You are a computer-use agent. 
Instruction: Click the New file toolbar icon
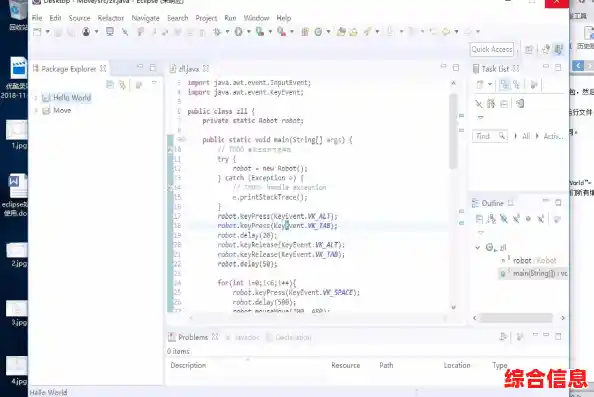coord(37,32)
